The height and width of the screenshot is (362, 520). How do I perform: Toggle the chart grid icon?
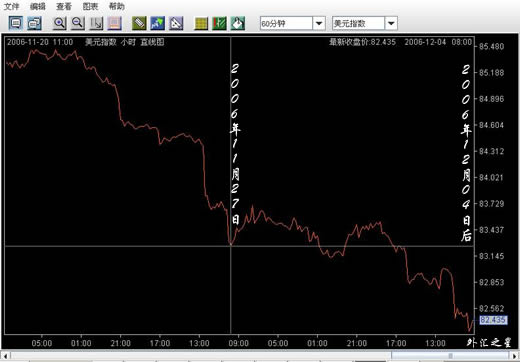[201, 23]
